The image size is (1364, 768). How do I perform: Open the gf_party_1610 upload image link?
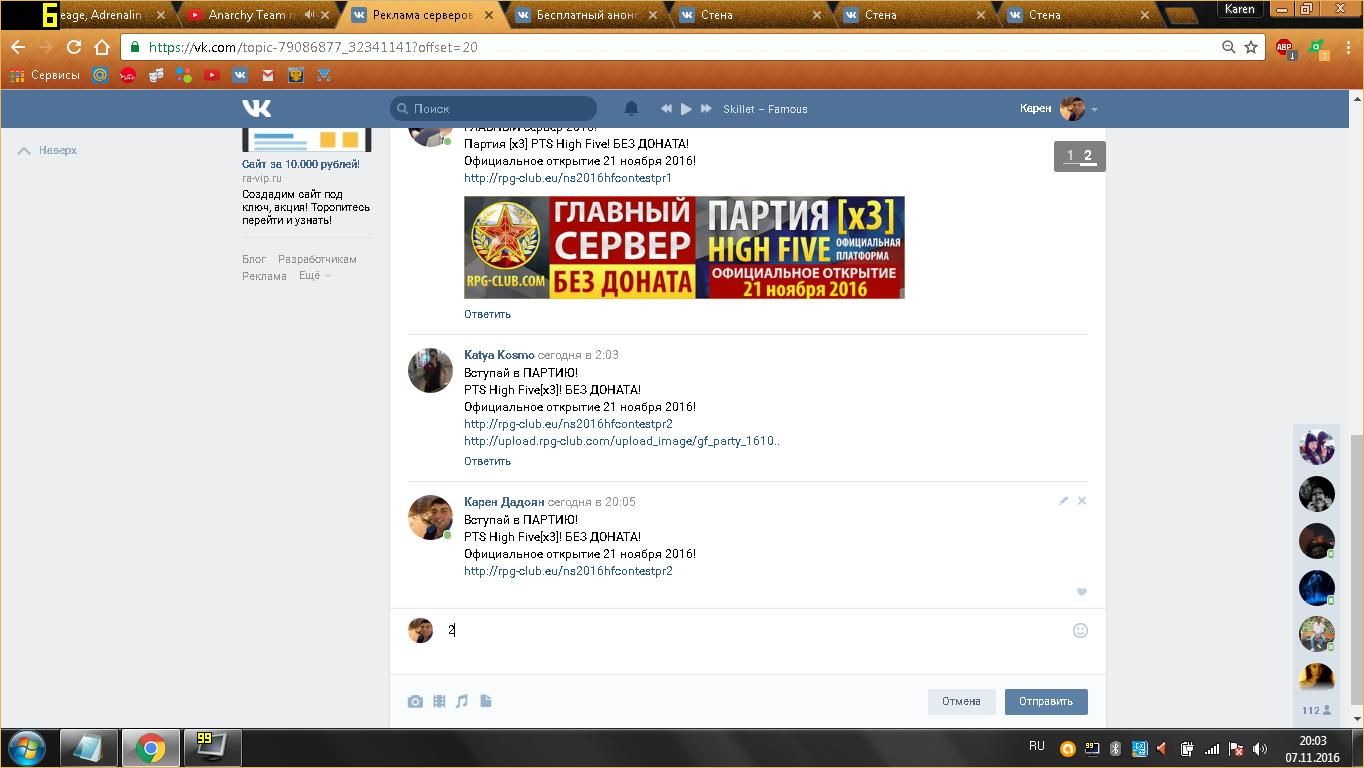pos(622,441)
